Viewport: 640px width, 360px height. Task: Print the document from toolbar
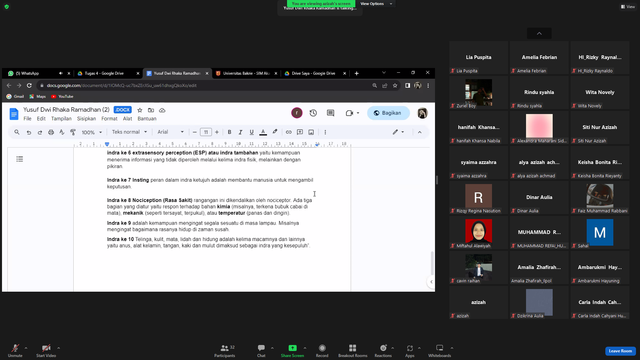coord(51,132)
